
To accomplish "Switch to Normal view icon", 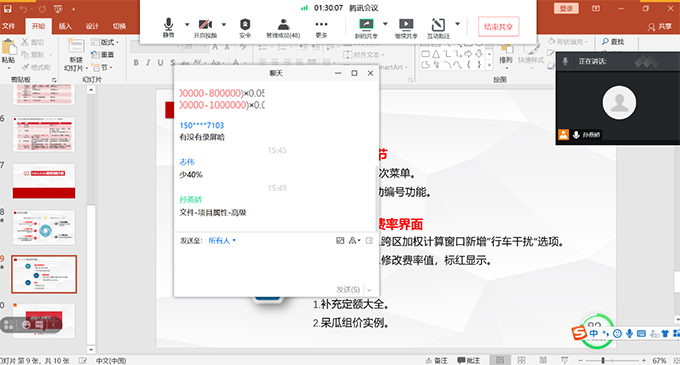I will 500,360.
